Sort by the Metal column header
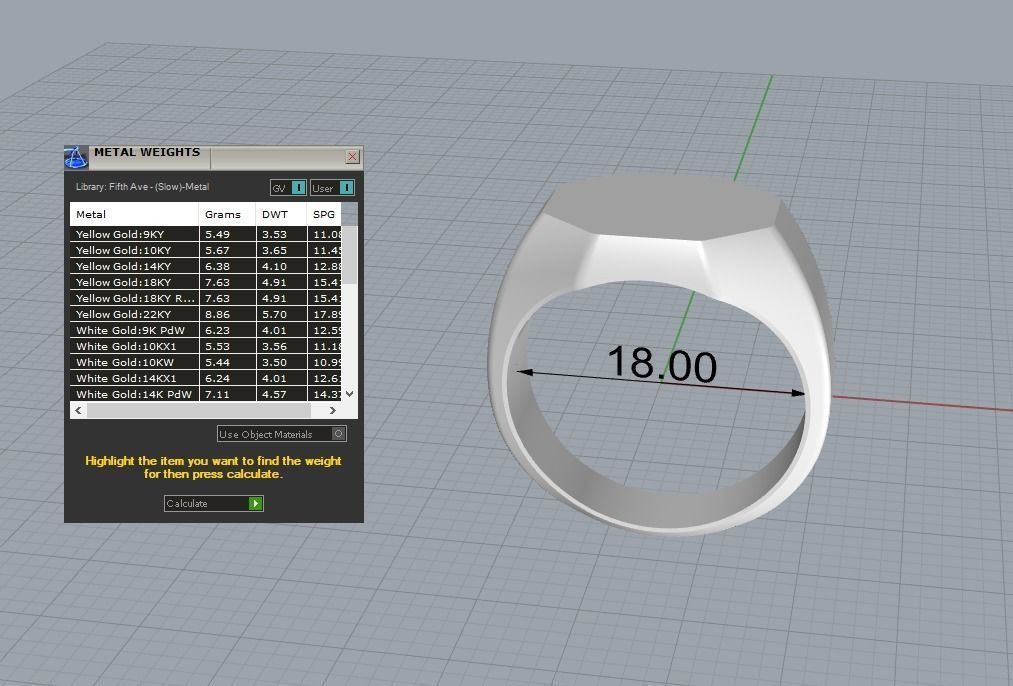1013x686 pixels. pos(134,214)
